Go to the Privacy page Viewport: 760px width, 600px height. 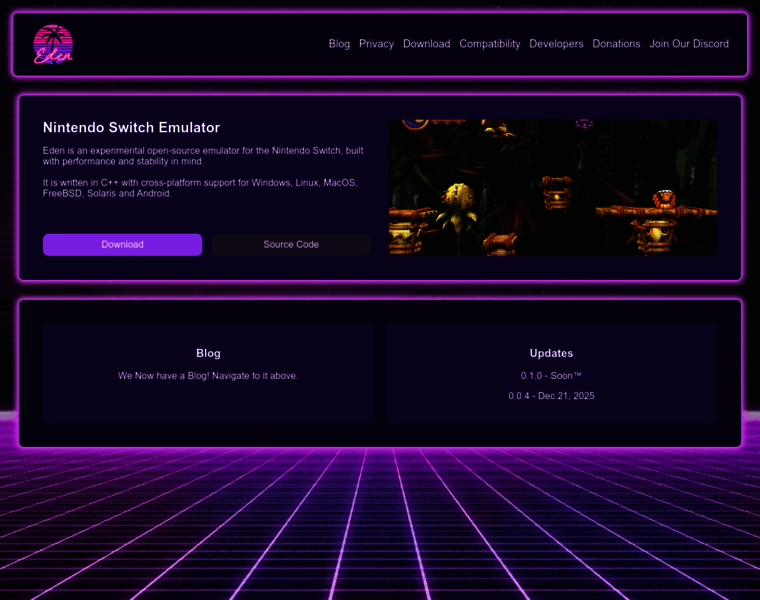[x=376, y=44]
